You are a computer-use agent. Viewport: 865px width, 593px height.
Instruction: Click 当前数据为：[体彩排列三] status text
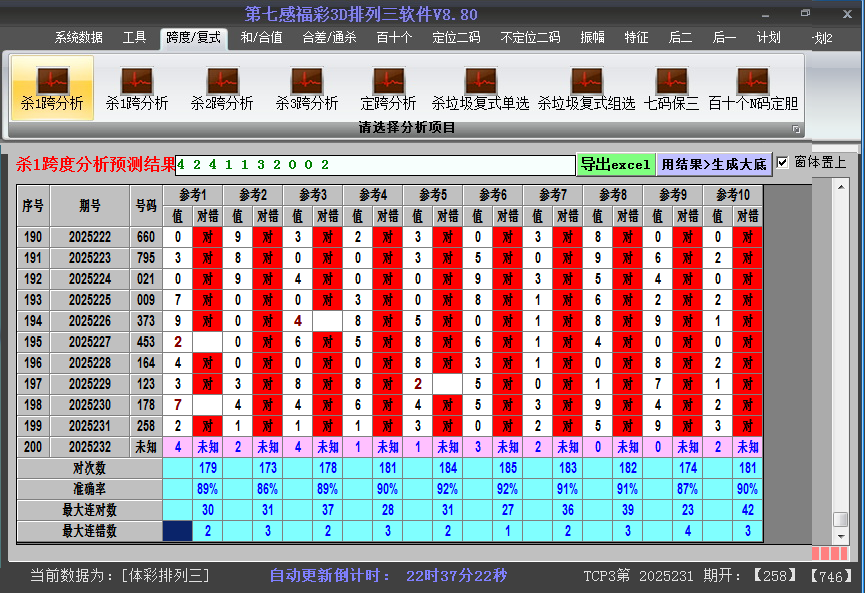point(120,576)
